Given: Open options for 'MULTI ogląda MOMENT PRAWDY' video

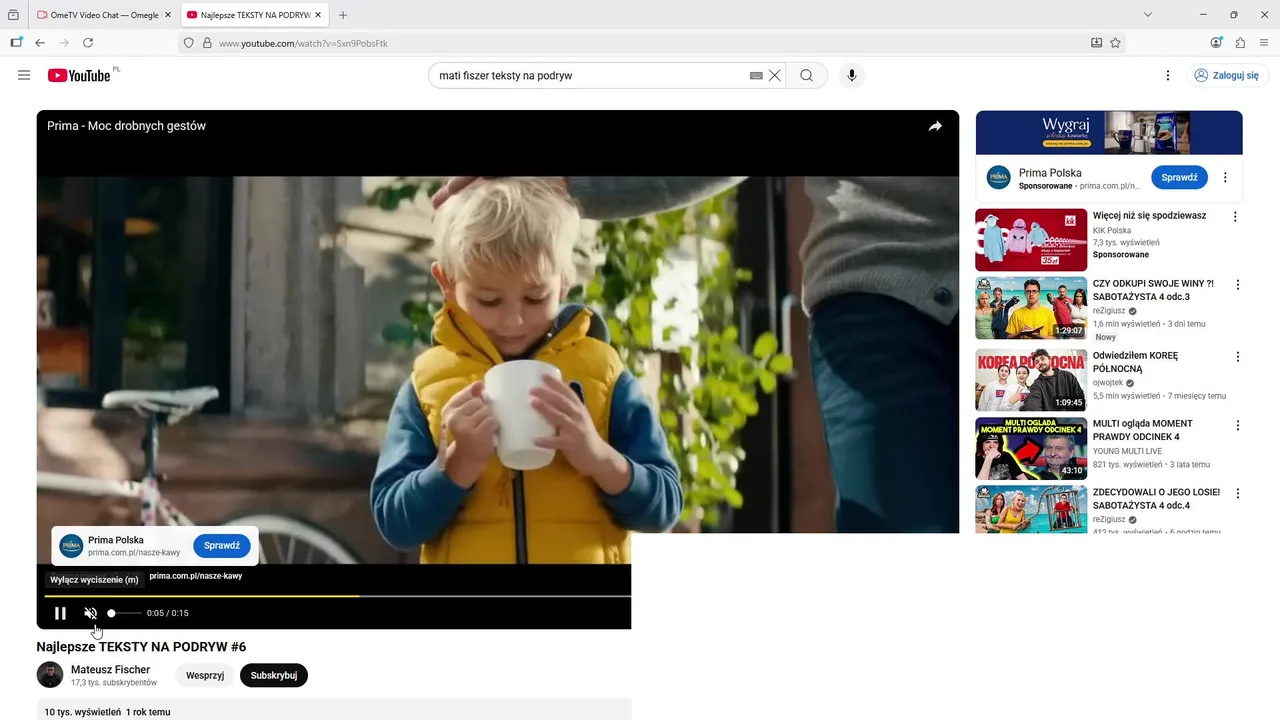Looking at the screenshot, I should (1237, 425).
